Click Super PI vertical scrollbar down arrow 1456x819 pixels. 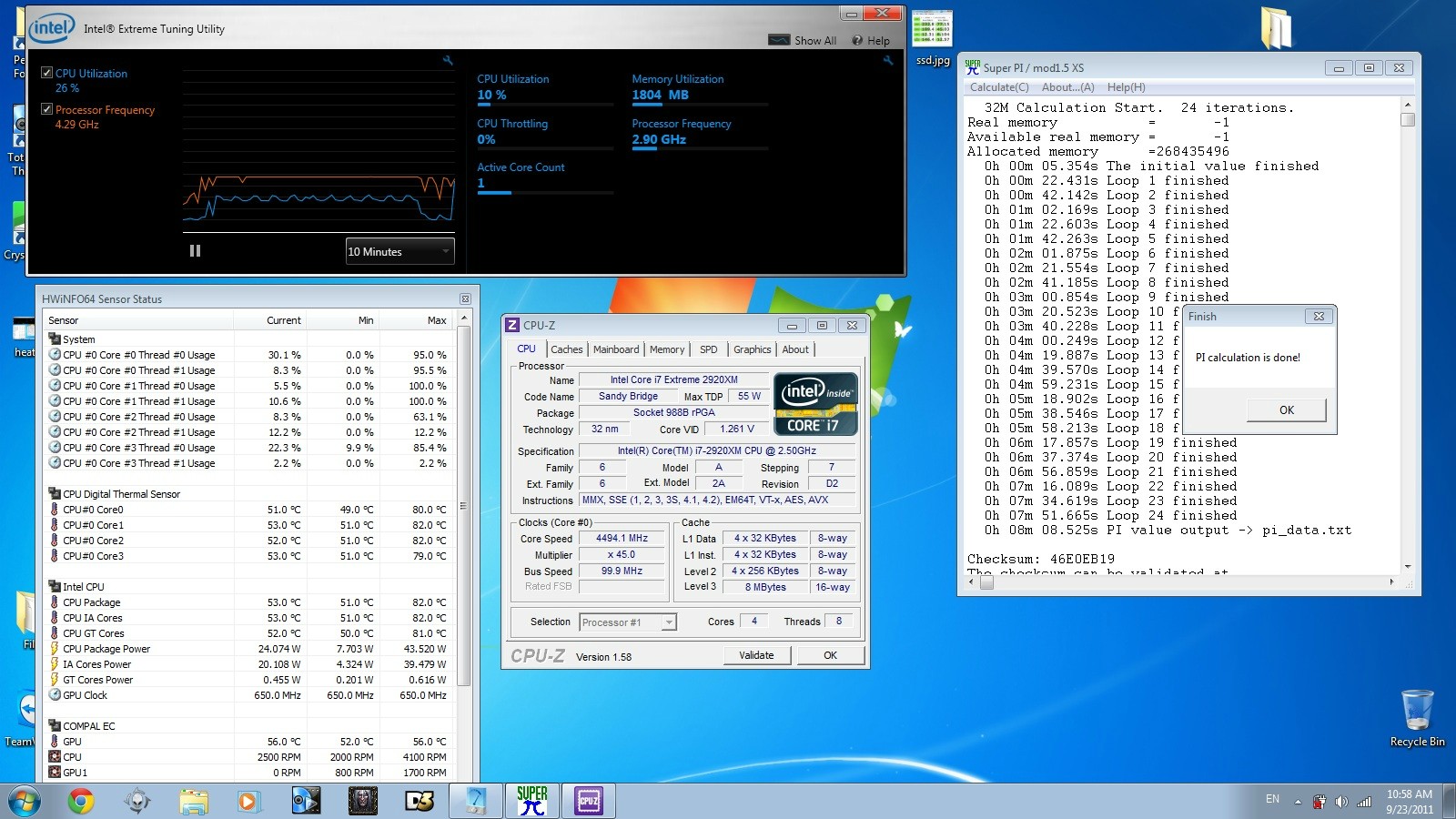(1408, 566)
